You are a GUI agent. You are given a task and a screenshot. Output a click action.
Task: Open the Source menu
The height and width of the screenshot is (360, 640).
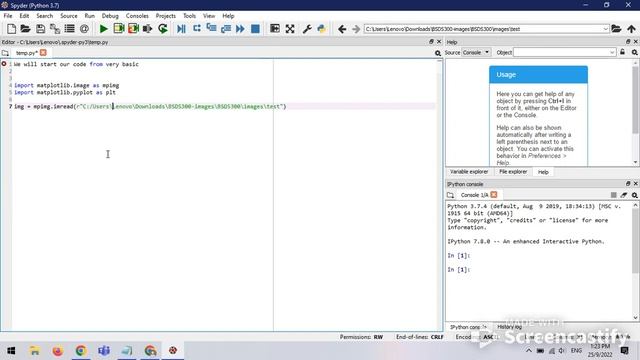coord(69,16)
